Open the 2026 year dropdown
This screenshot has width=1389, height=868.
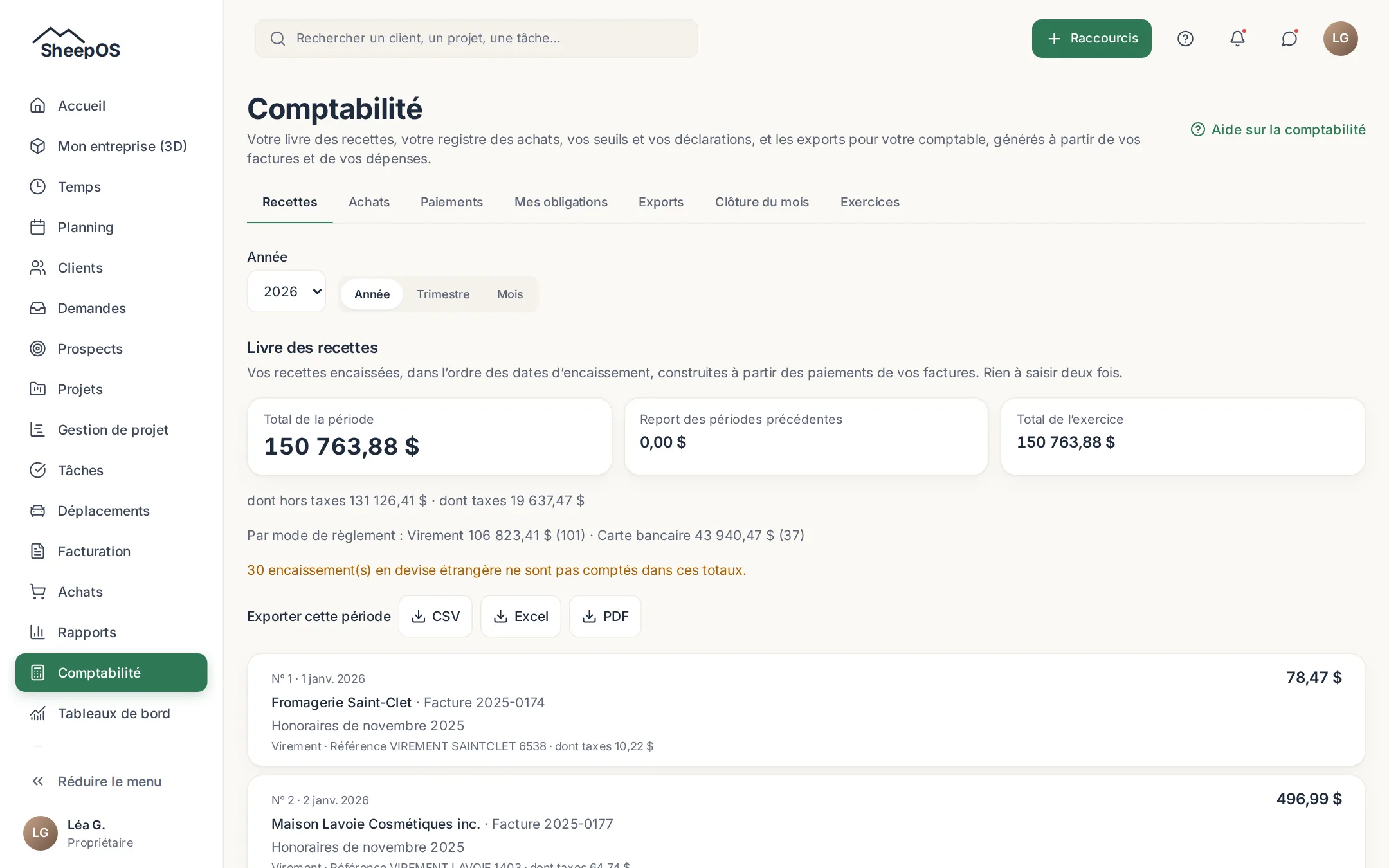(286, 291)
